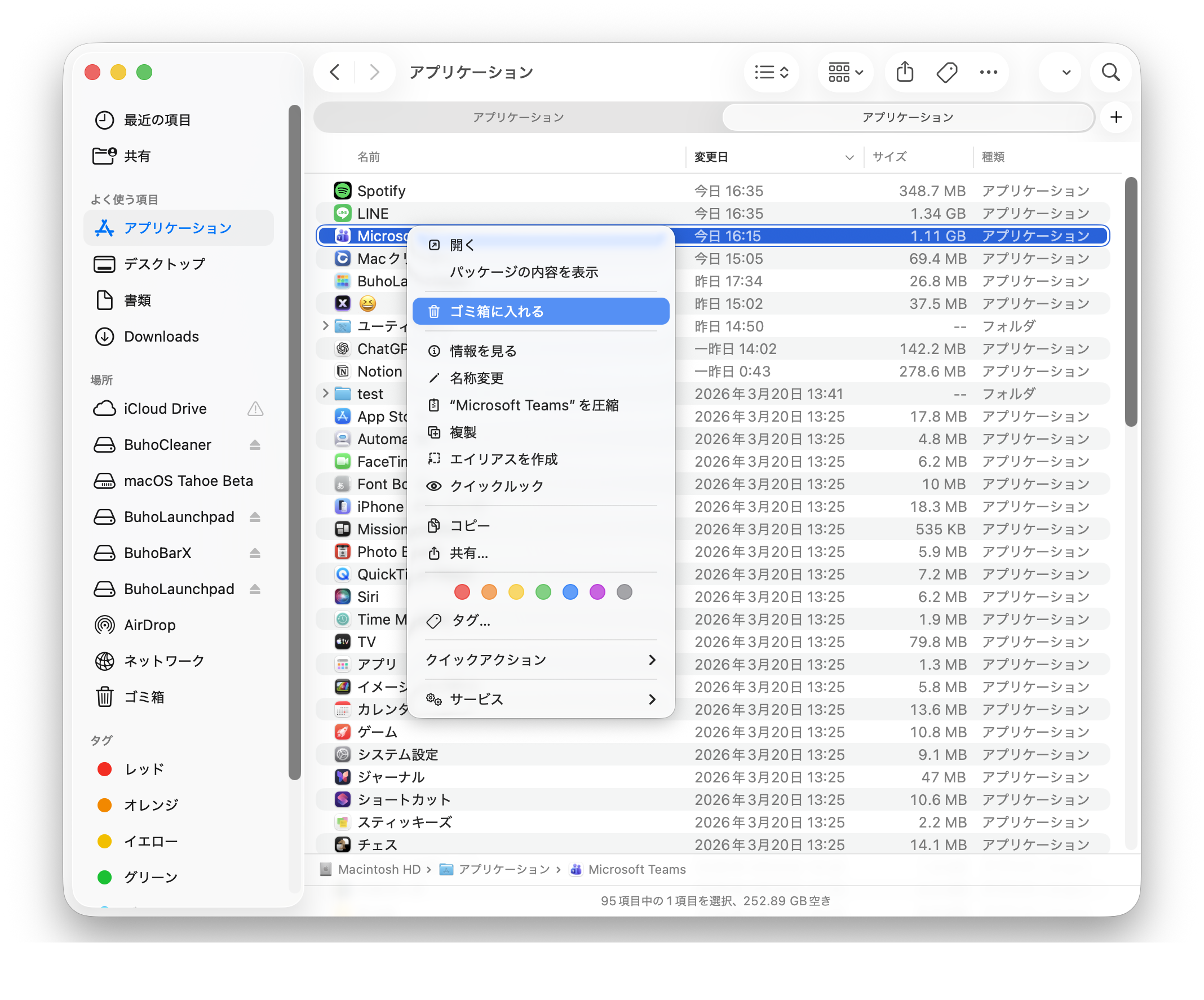This screenshot has width=1204, height=1000.
Task: Choose 情報を見る in context menu
Action: [x=541, y=351]
